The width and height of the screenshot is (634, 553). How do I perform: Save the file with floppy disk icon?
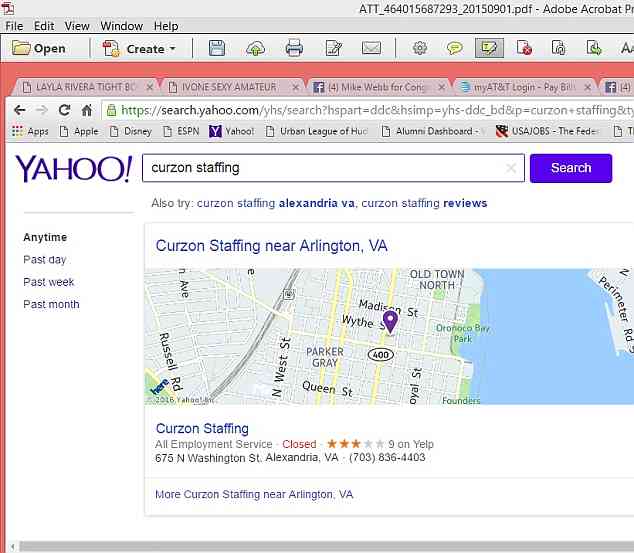point(217,48)
